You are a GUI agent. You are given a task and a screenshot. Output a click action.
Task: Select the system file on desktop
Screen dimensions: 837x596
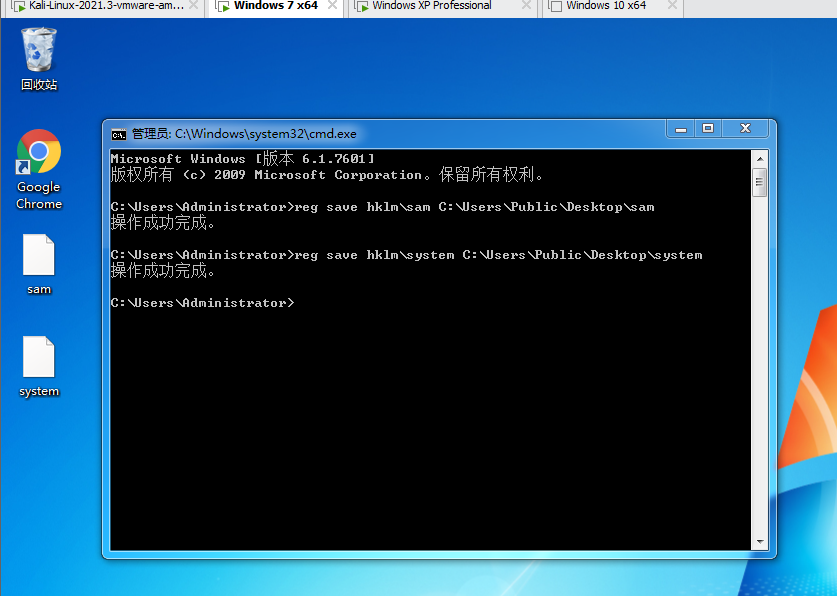click(39, 367)
